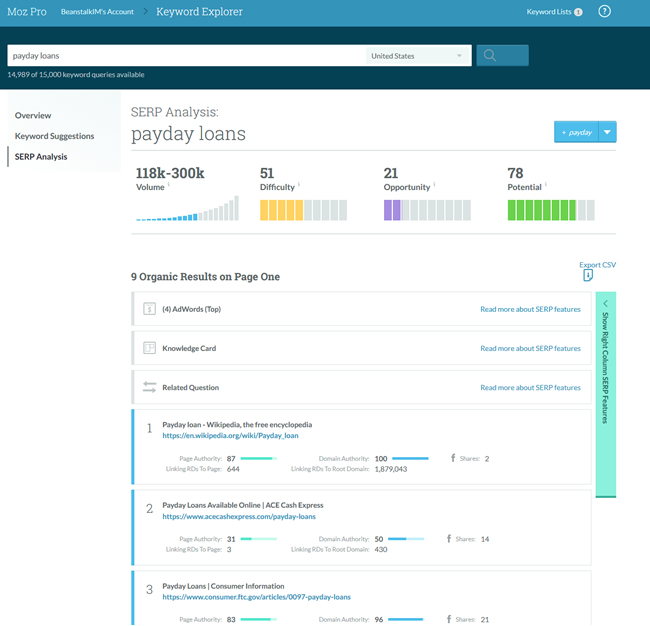Click the Knowledge Card icon
Screen dimensions: 650x626
point(149,348)
